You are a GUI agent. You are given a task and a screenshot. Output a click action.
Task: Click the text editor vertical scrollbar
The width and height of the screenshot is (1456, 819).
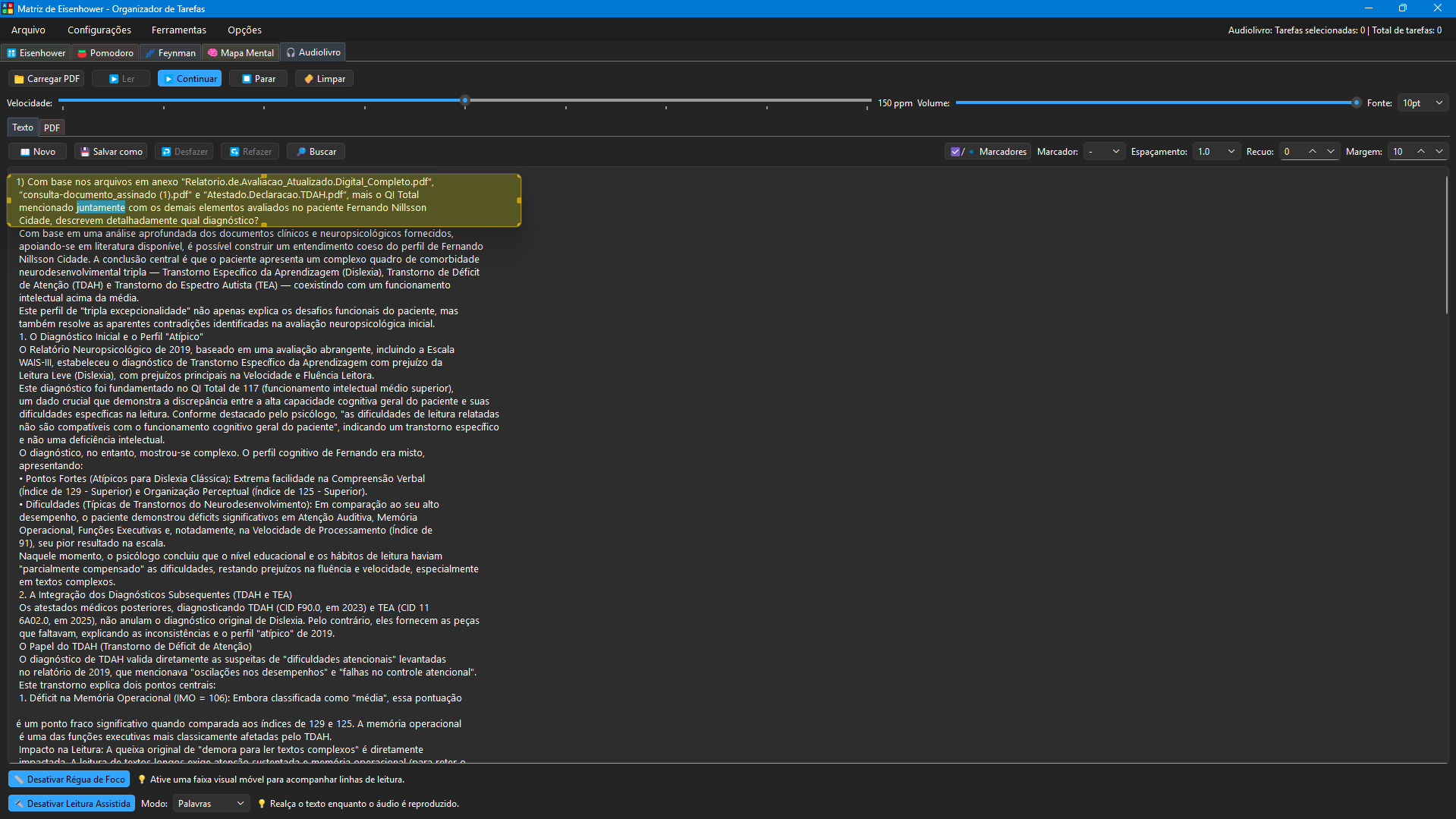tap(1446, 244)
